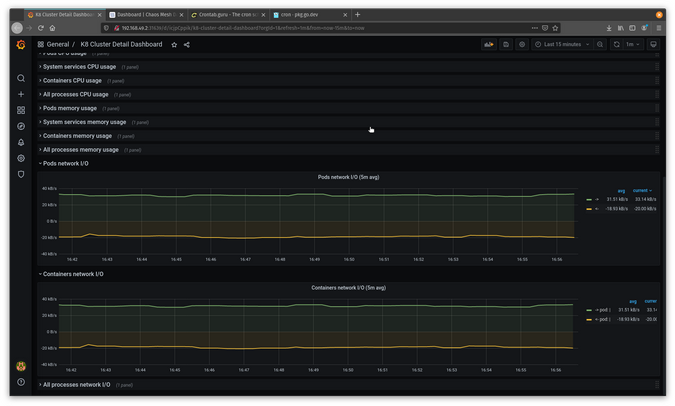The height and width of the screenshot is (406, 675).
Task: Open the Containers network I/O (5m avg) panel title
Action: (348, 288)
